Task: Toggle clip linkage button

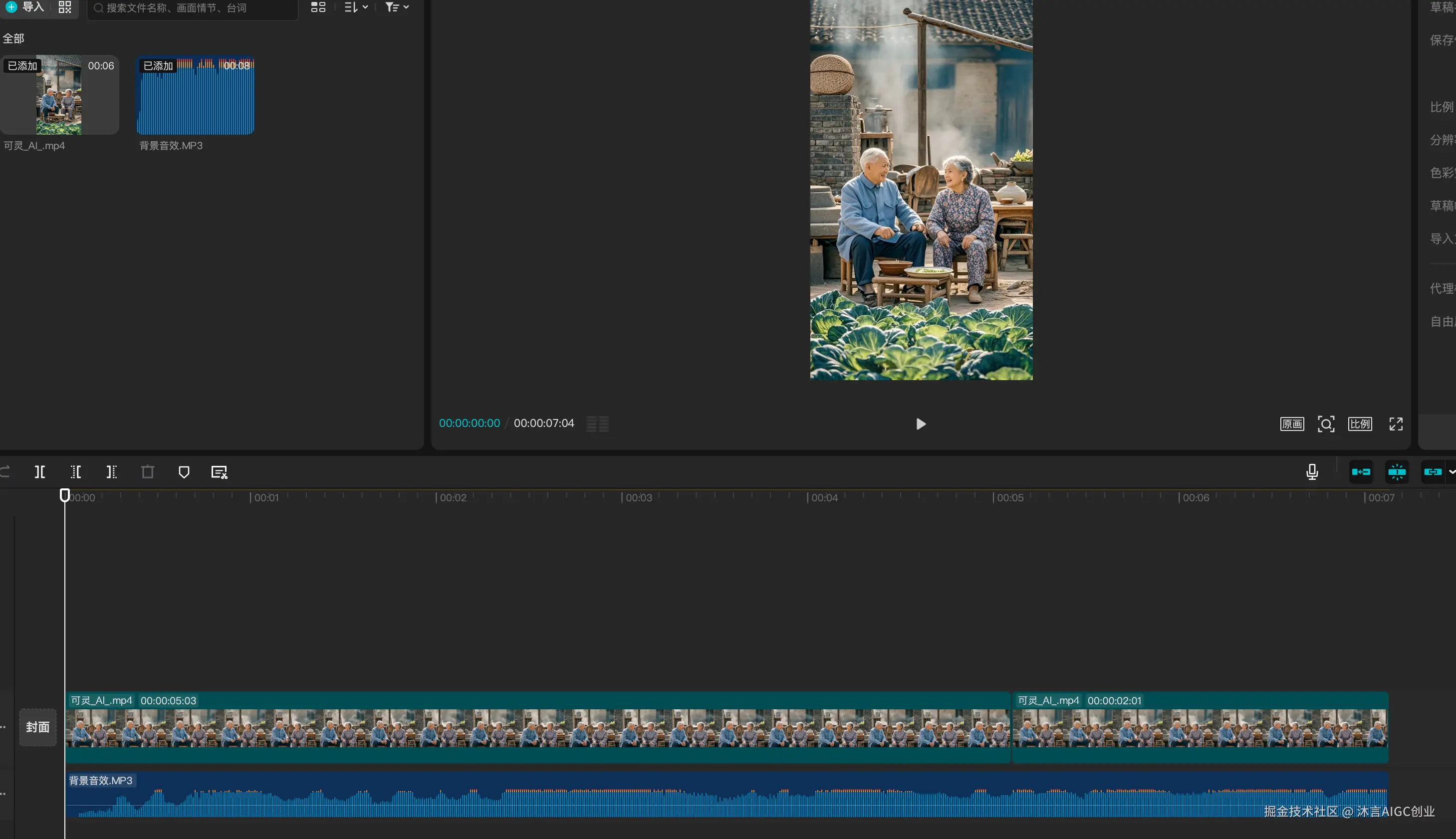Action: coord(1433,472)
